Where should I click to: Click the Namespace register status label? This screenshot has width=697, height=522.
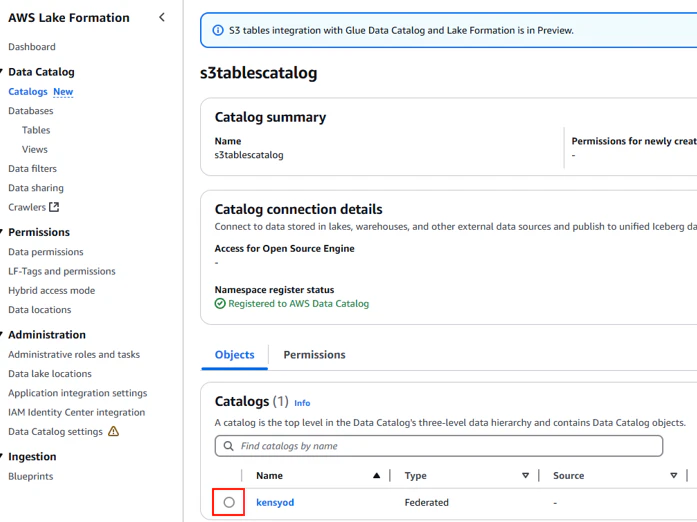[274, 290]
